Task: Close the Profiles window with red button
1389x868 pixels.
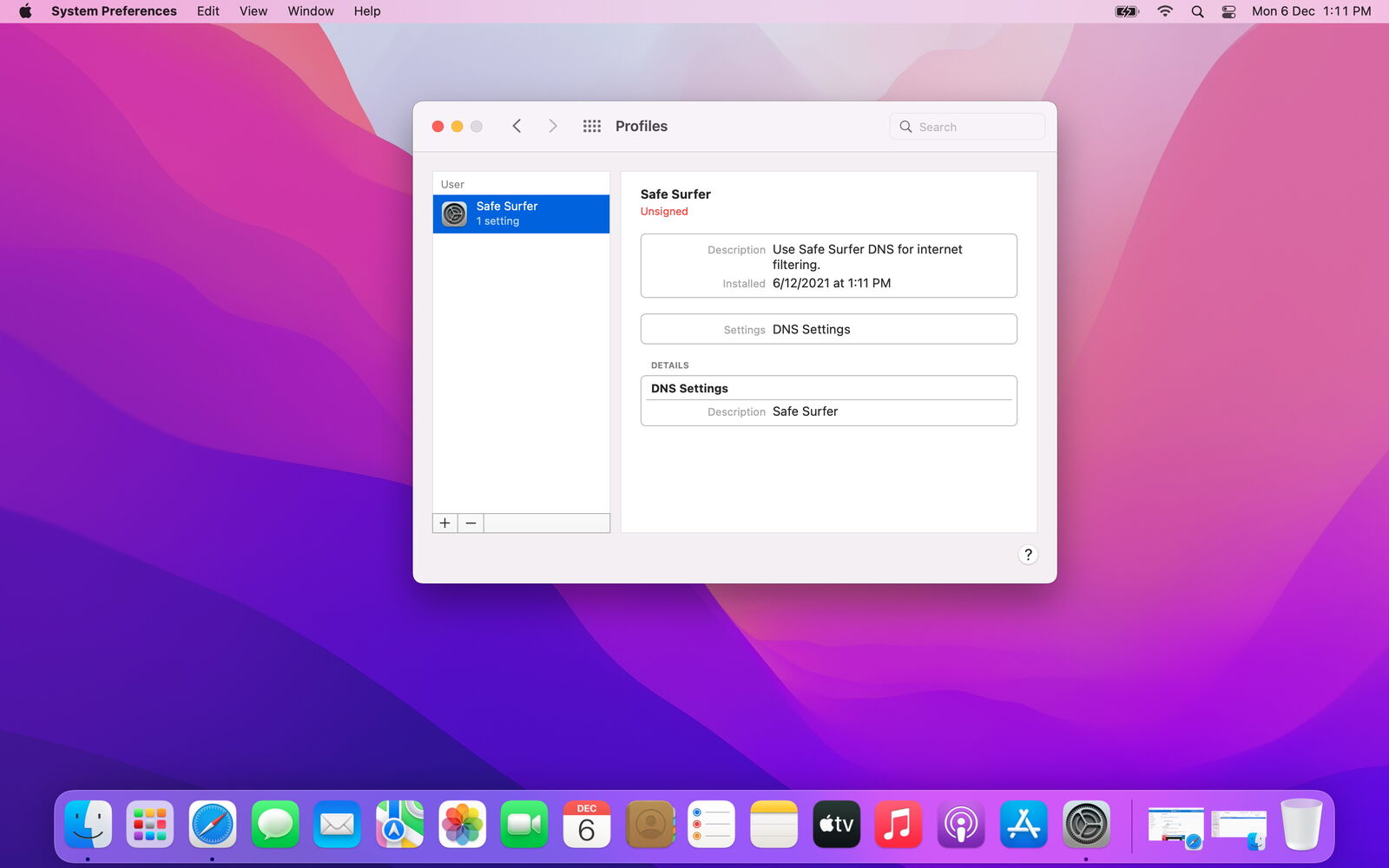Action: coord(438,127)
